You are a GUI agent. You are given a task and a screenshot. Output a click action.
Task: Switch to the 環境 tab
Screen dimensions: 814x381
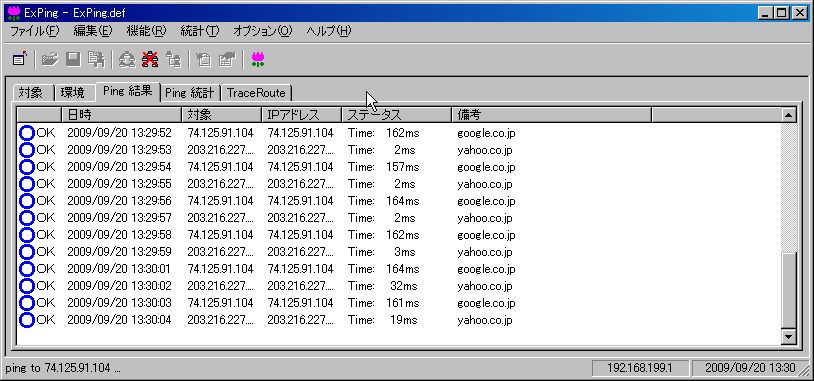pos(74,93)
